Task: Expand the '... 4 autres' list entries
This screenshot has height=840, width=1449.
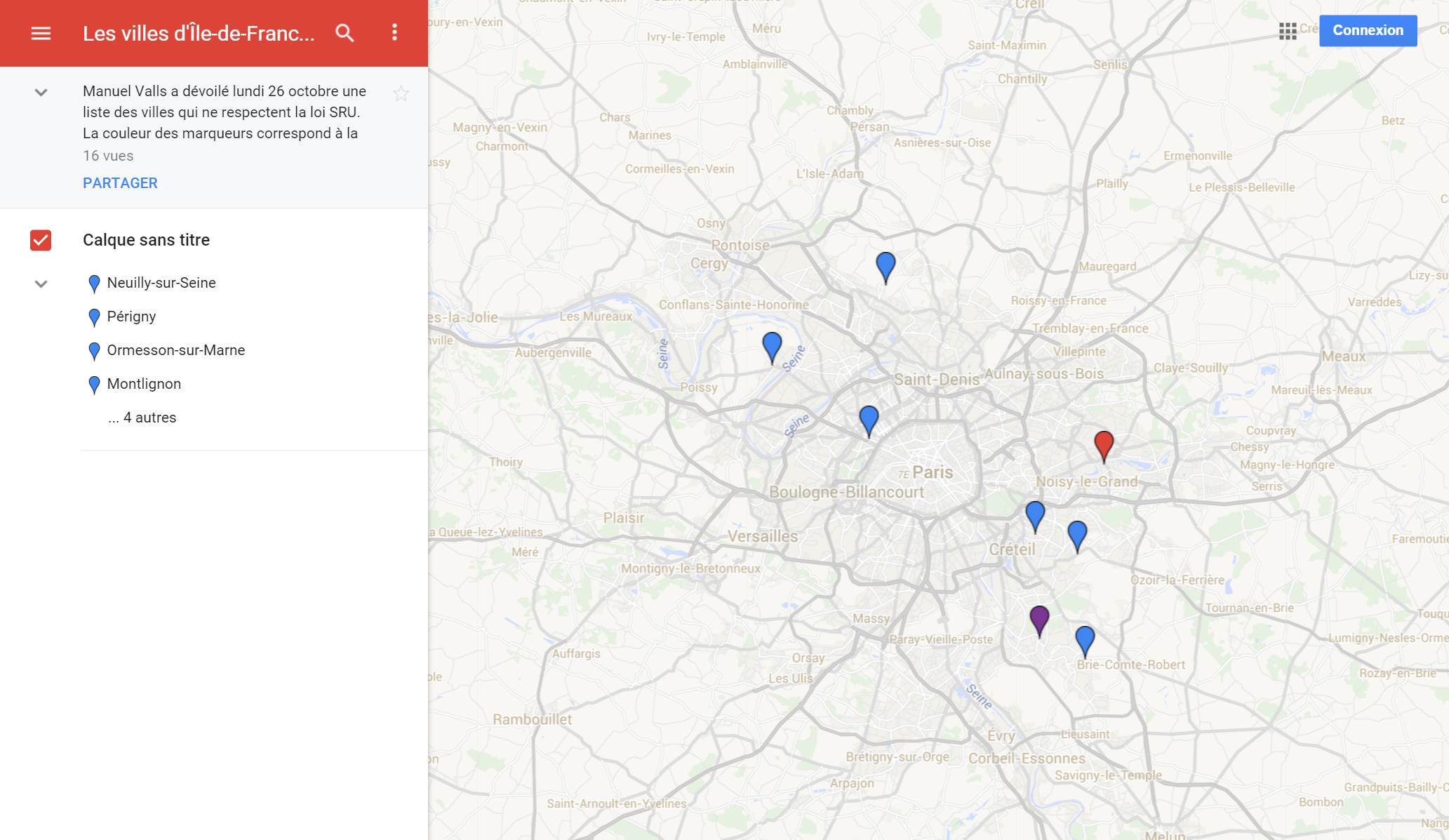Action: click(x=142, y=418)
